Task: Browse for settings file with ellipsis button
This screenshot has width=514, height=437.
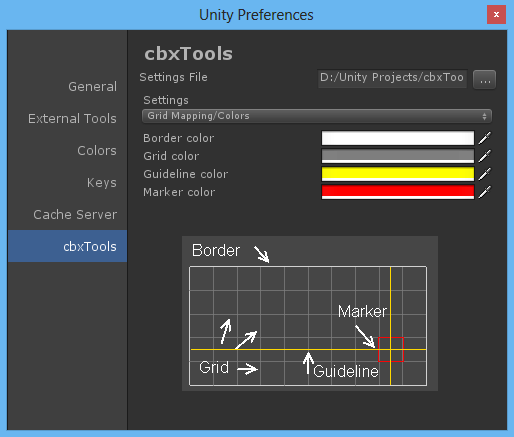Action: pos(484,80)
